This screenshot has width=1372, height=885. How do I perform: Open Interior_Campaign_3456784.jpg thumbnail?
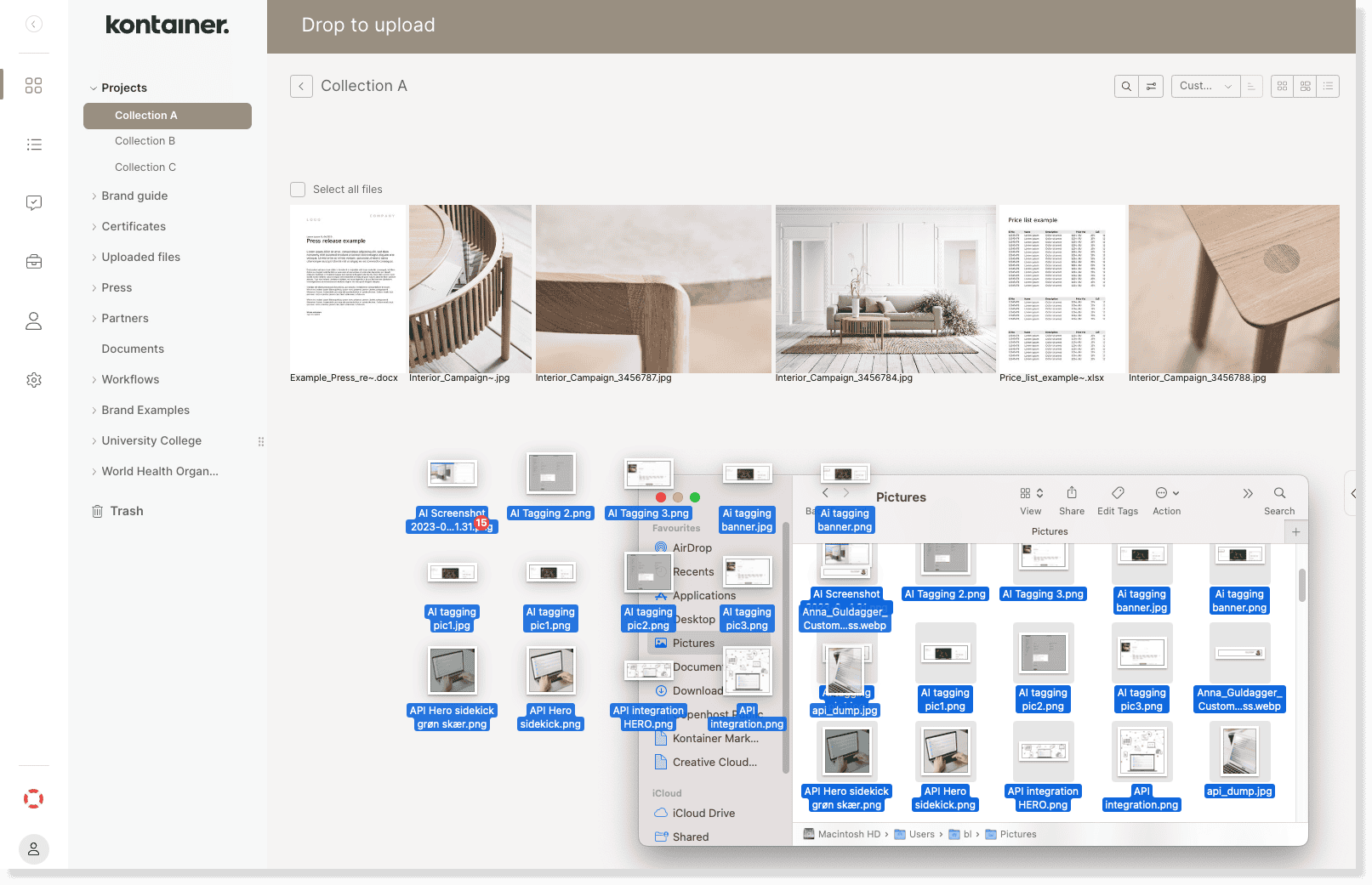(885, 289)
